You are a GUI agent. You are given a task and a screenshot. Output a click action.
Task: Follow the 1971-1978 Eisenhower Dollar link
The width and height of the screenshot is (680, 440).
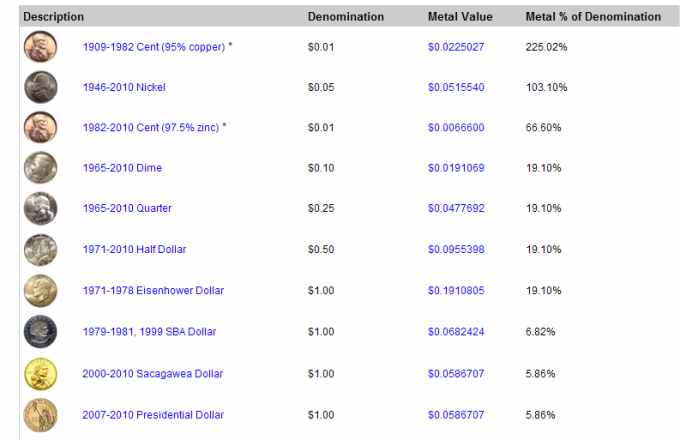[153, 290]
